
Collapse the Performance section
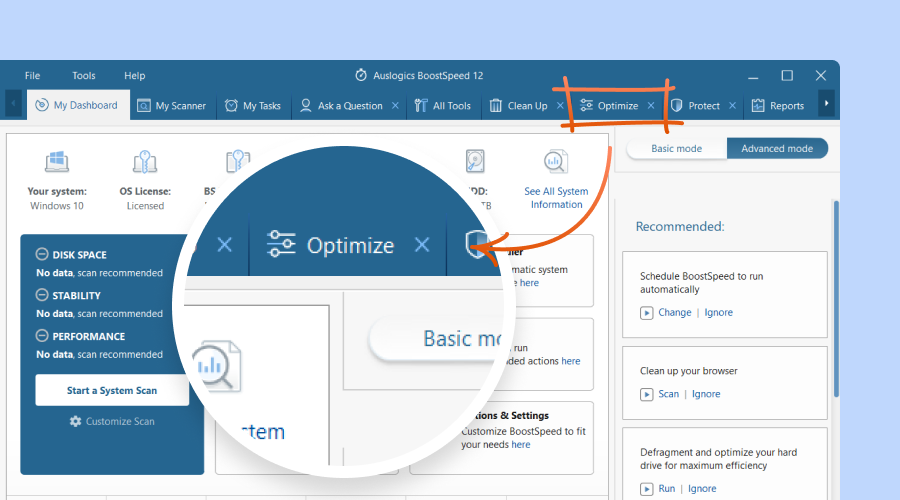[x=42, y=337]
